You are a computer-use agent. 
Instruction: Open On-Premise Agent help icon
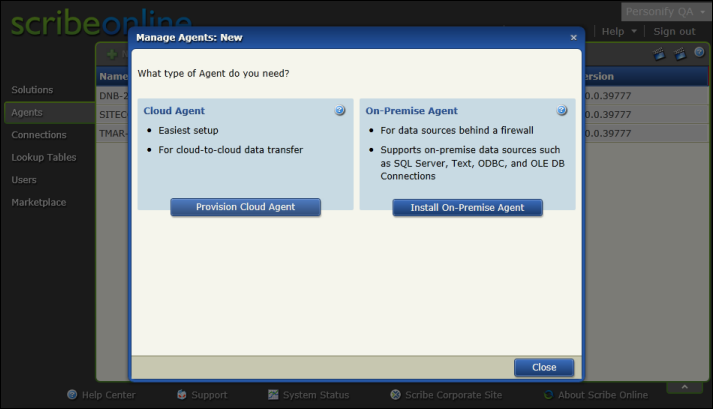pyautogui.click(x=562, y=110)
